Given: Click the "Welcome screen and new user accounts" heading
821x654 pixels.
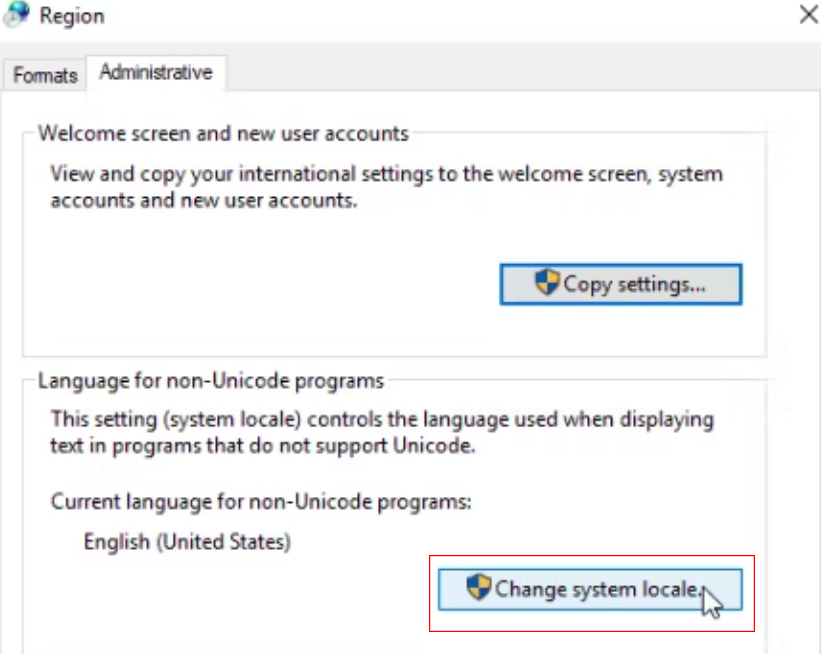Looking at the screenshot, I should pos(222,134).
